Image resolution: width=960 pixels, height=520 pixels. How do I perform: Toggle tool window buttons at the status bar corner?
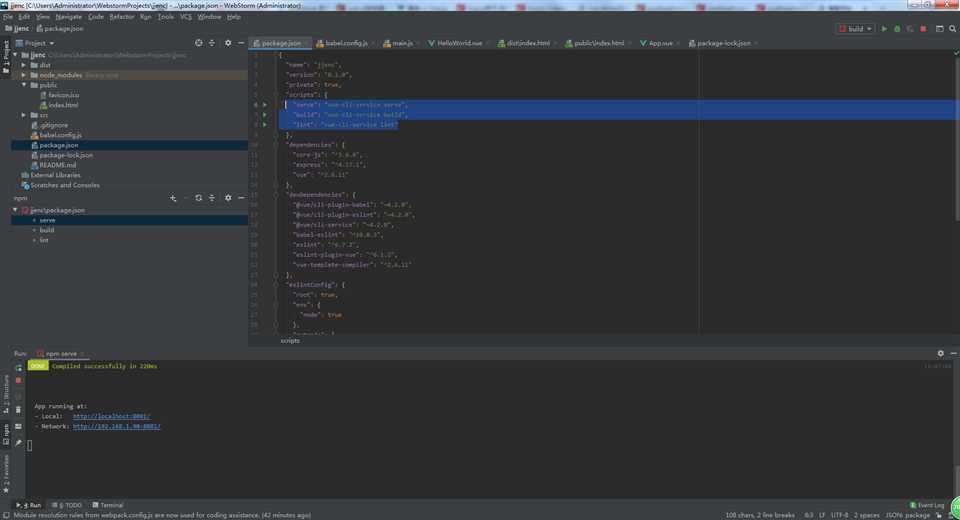tap(6, 515)
